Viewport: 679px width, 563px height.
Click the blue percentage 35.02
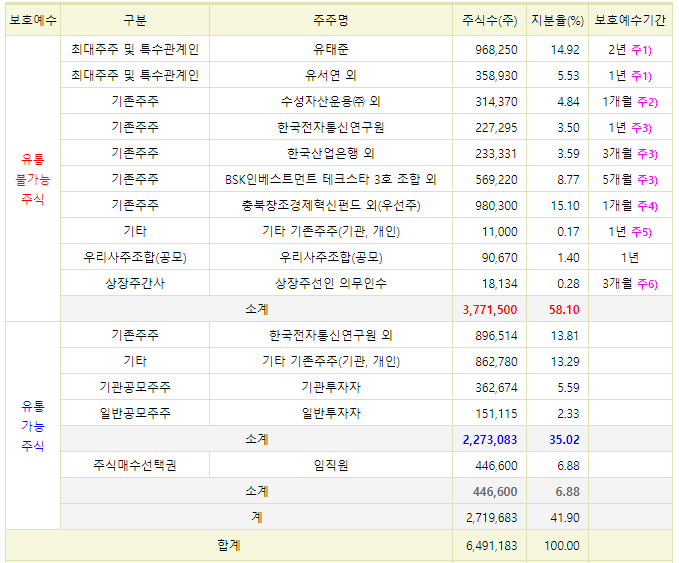(564, 440)
